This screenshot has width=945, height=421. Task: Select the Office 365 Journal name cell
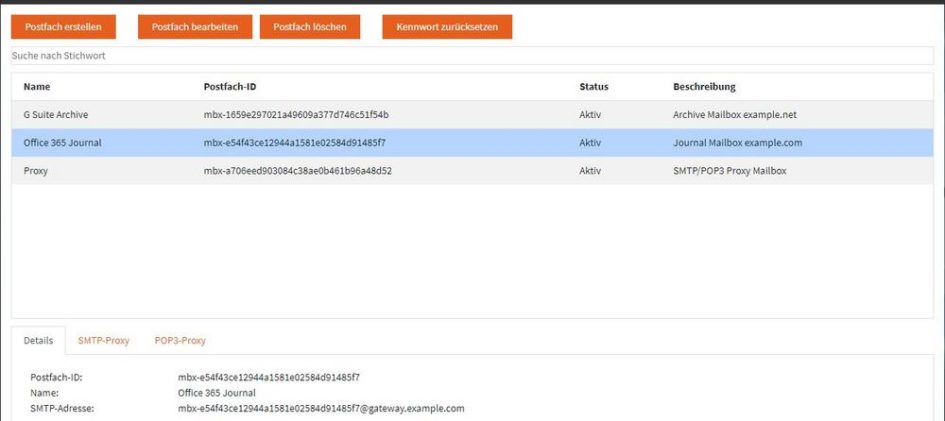[x=62, y=143]
